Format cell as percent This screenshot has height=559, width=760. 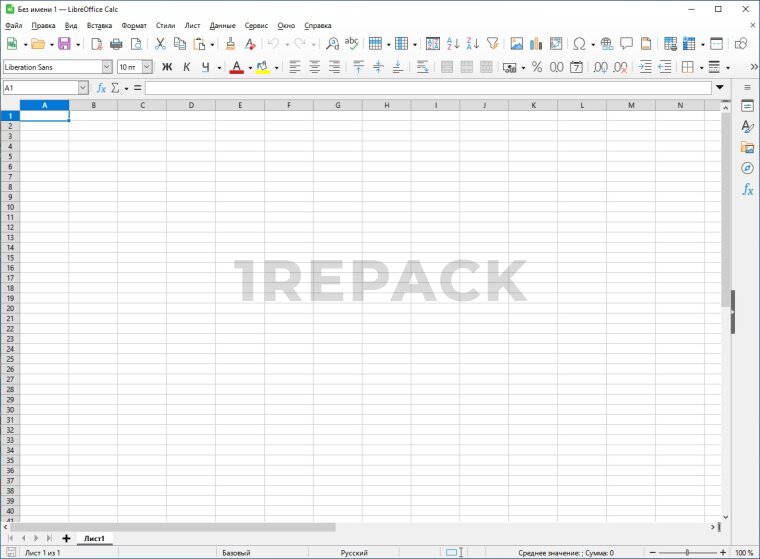(x=536, y=67)
